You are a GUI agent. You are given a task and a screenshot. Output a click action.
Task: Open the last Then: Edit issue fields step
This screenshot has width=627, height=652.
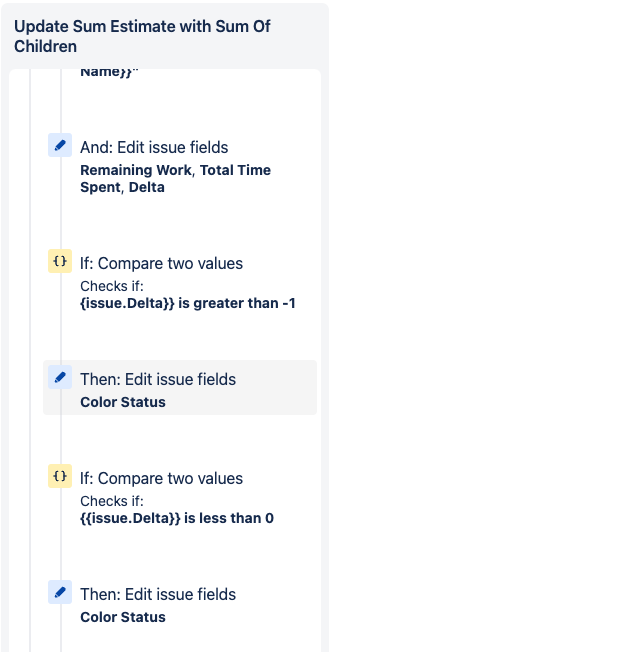[158, 595]
